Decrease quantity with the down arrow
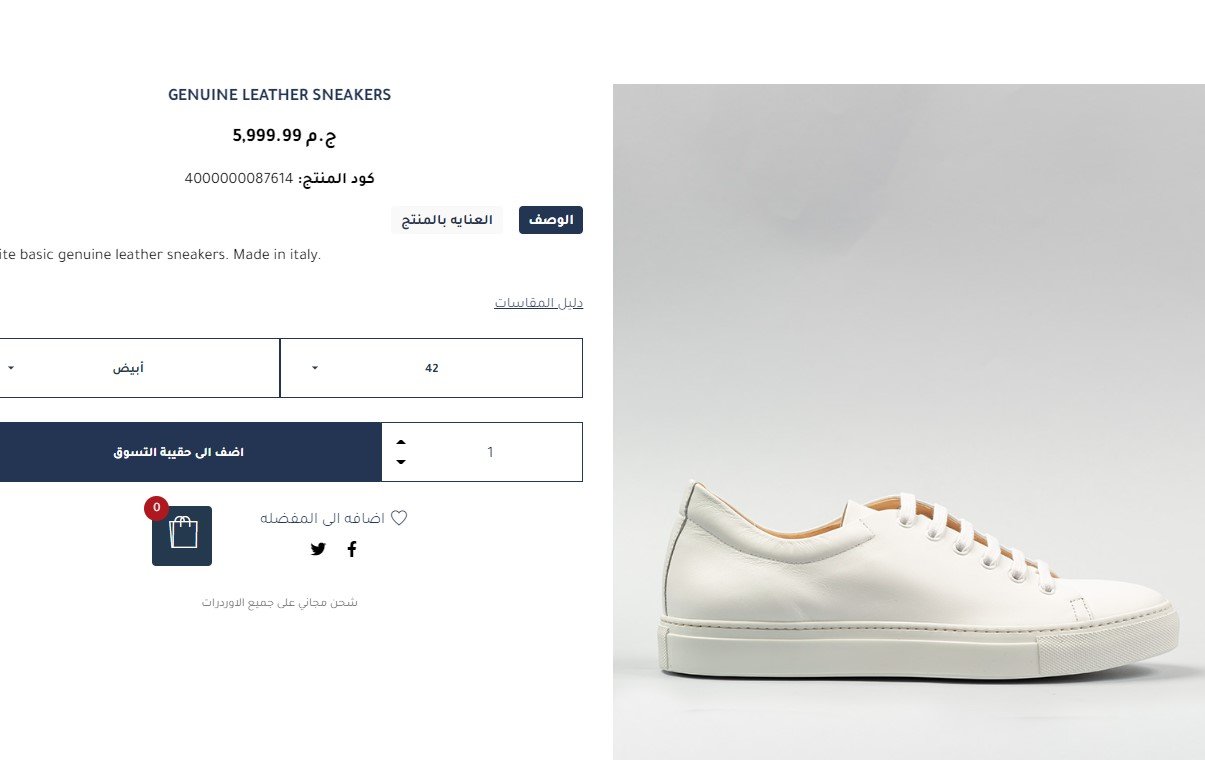The image size is (1205, 760). (x=401, y=462)
